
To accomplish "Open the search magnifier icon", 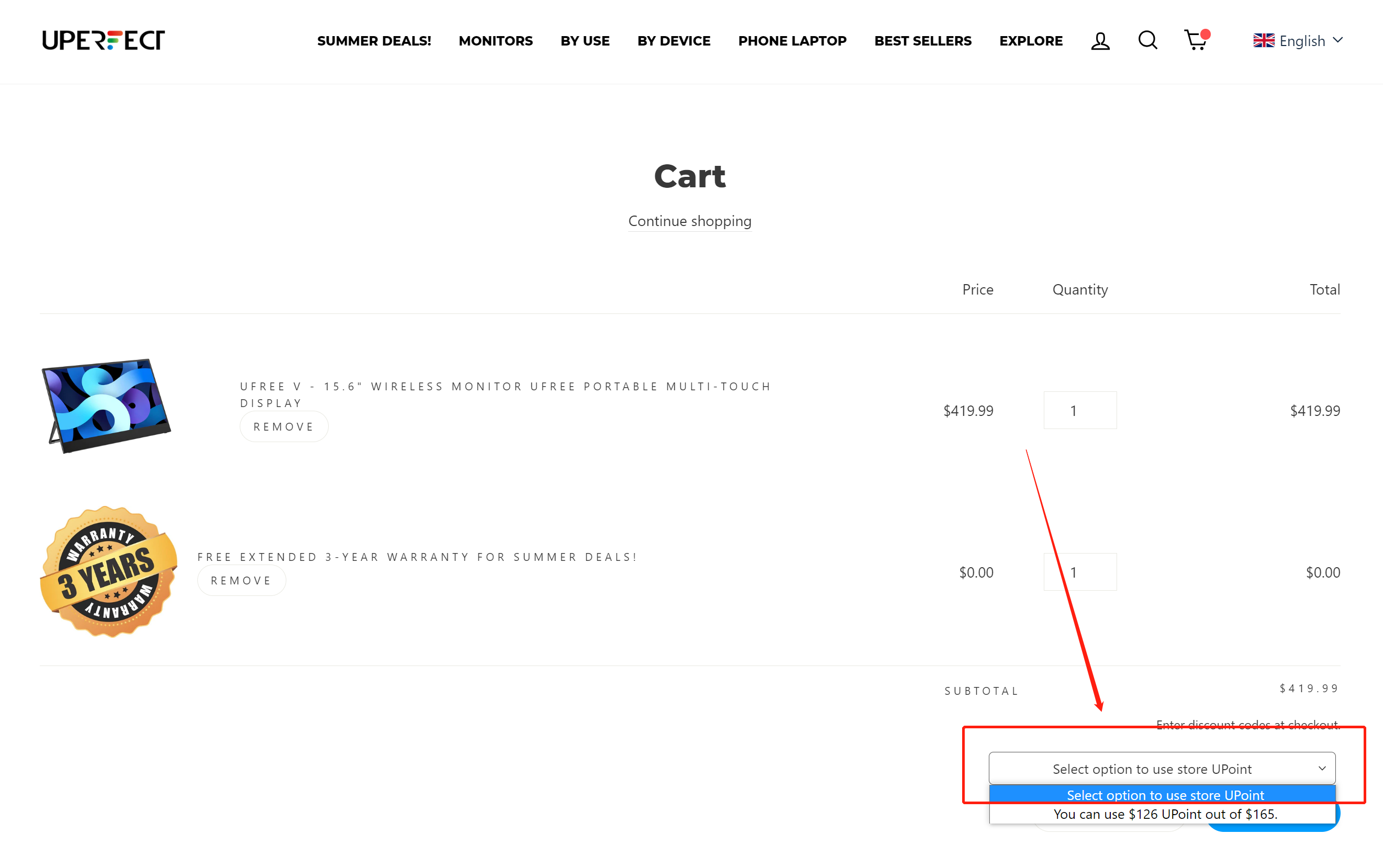I will pyautogui.click(x=1147, y=40).
